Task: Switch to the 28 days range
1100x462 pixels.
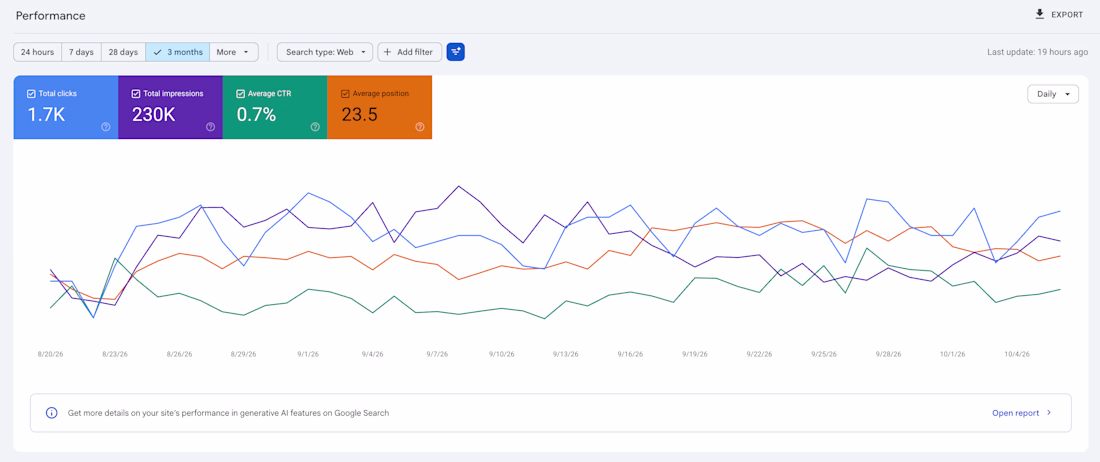Action: 123,52
